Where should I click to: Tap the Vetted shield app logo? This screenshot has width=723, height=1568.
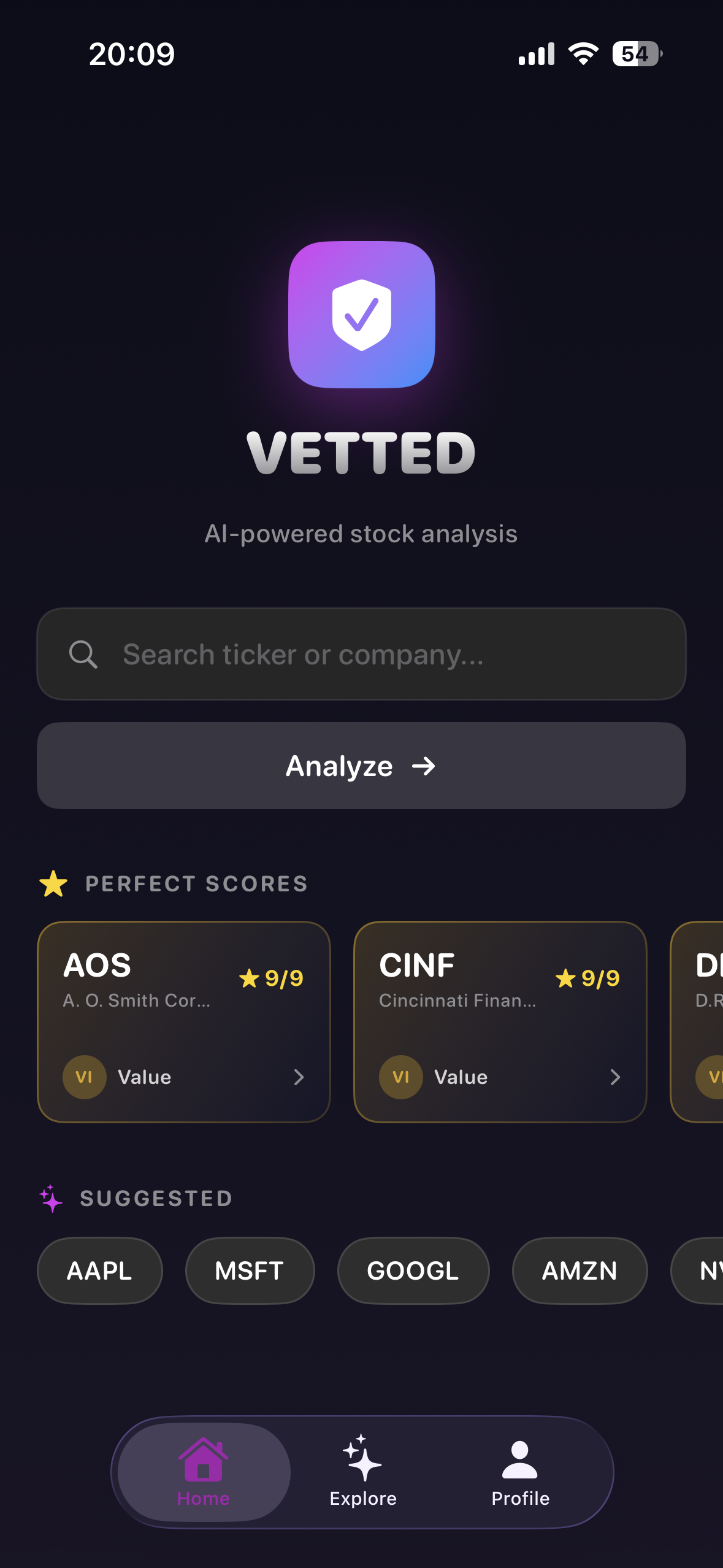[x=361, y=314]
